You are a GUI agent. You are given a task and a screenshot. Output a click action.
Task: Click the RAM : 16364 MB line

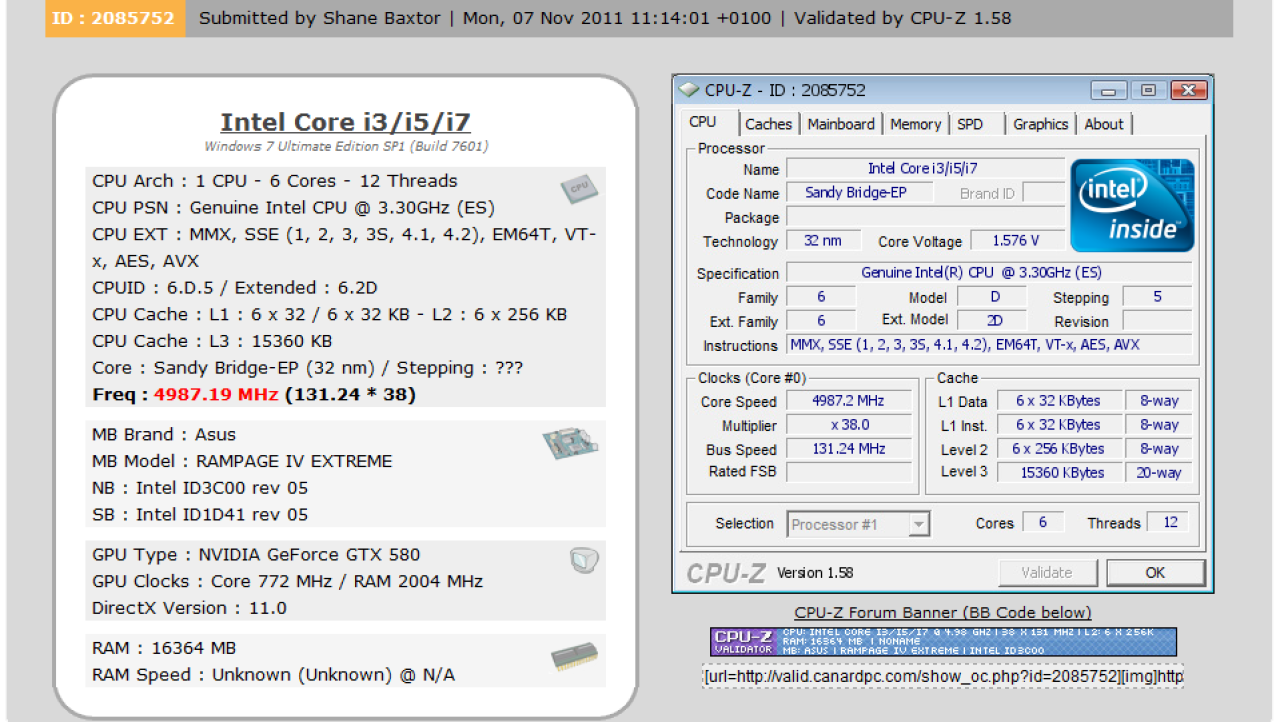[x=164, y=648]
